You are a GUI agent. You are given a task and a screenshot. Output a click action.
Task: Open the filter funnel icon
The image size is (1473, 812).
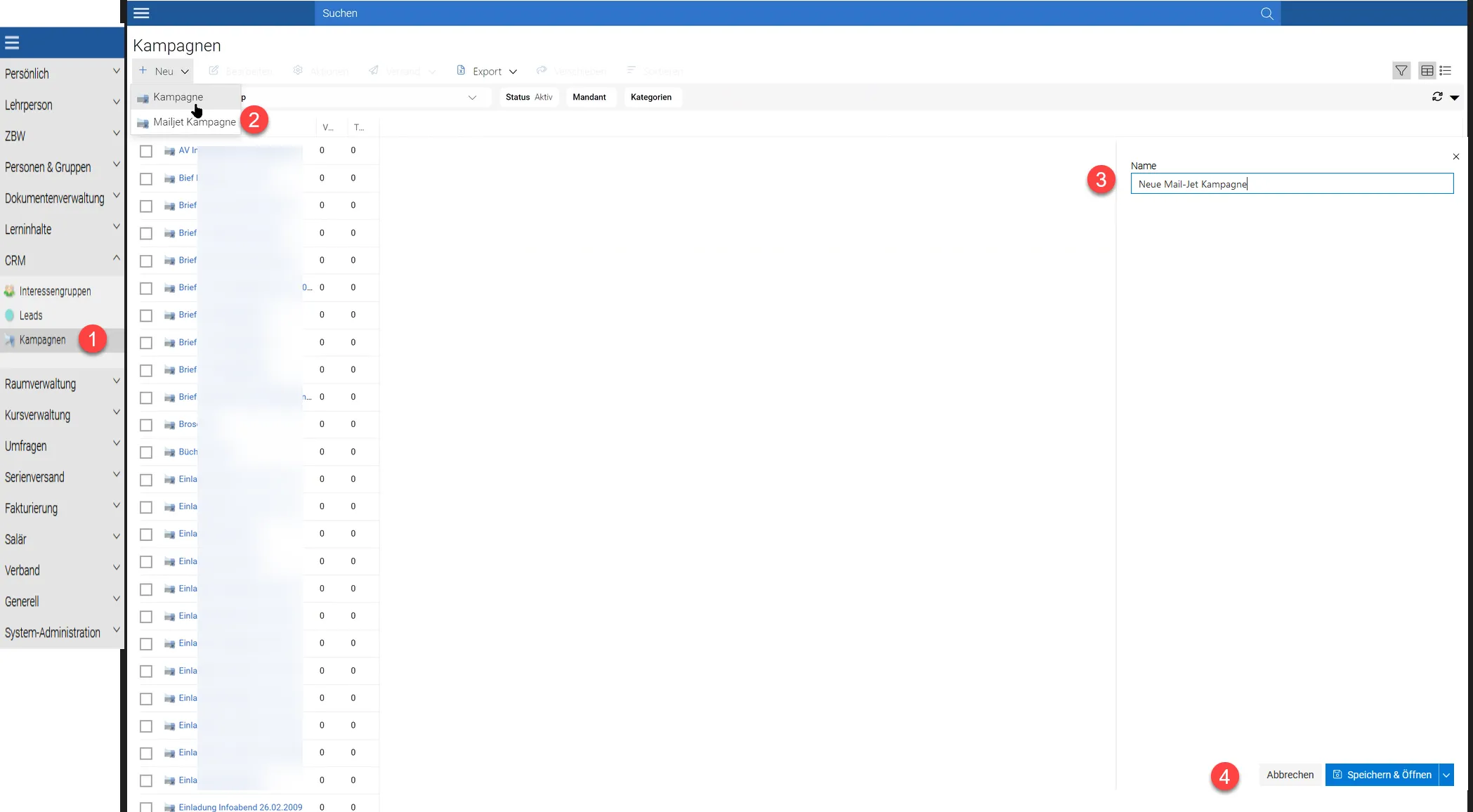tap(1401, 71)
